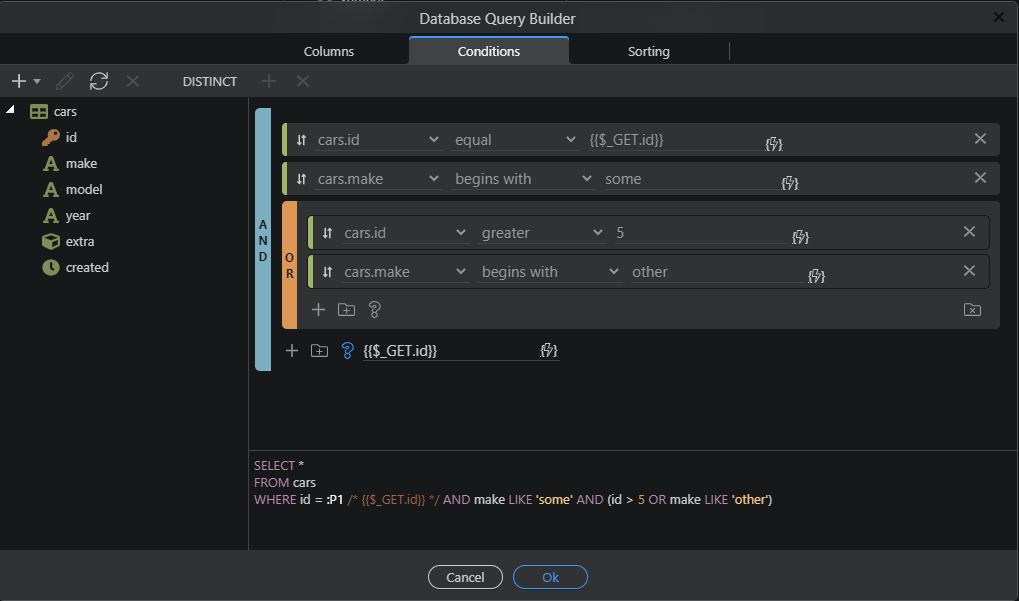Image resolution: width=1019 pixels, height=601 pixels.
Task: Add a new condition in the AND group
Action: 292,351
